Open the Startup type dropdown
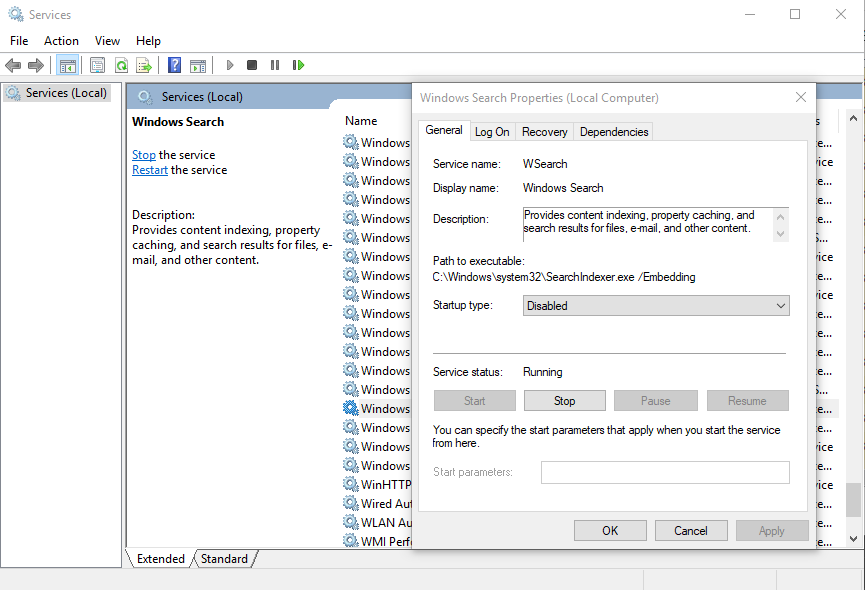The image size is (865, 590). tap(656, 306)
